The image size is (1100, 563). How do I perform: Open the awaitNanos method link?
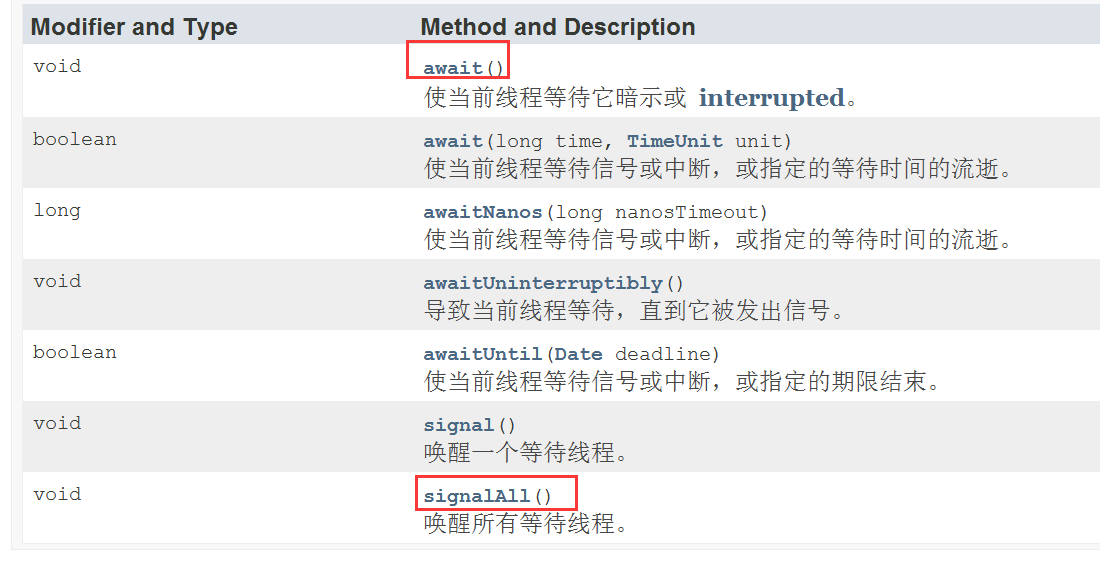tap(483, 212)
